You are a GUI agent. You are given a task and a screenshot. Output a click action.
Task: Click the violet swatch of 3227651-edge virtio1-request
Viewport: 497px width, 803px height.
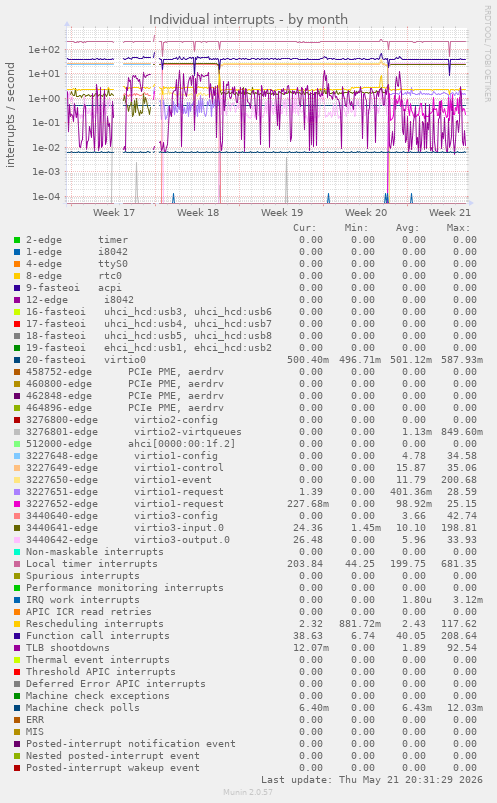click(17, 492)
